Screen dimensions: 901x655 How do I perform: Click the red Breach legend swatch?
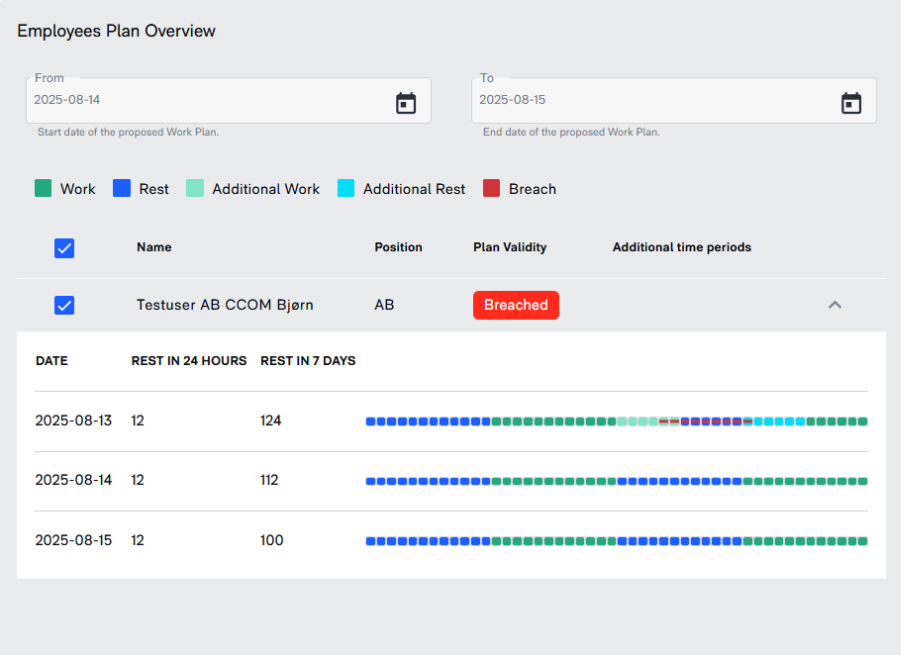tap(491, 188)
